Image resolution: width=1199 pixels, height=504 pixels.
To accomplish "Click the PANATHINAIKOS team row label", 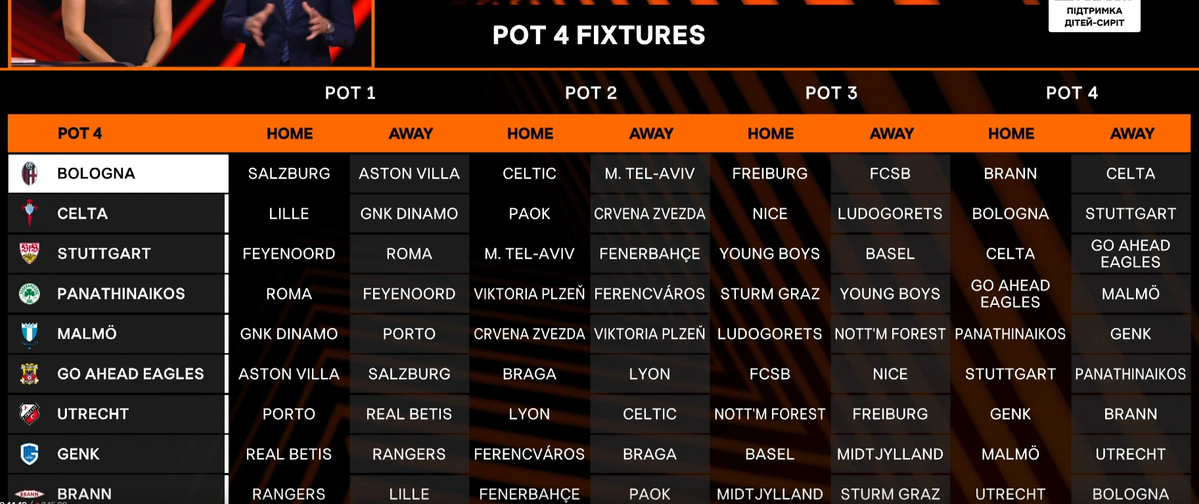I will 121,294.
